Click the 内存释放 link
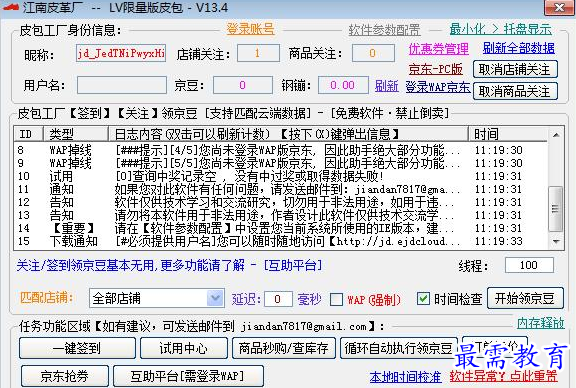576x388 pixels. click(540, 323)
